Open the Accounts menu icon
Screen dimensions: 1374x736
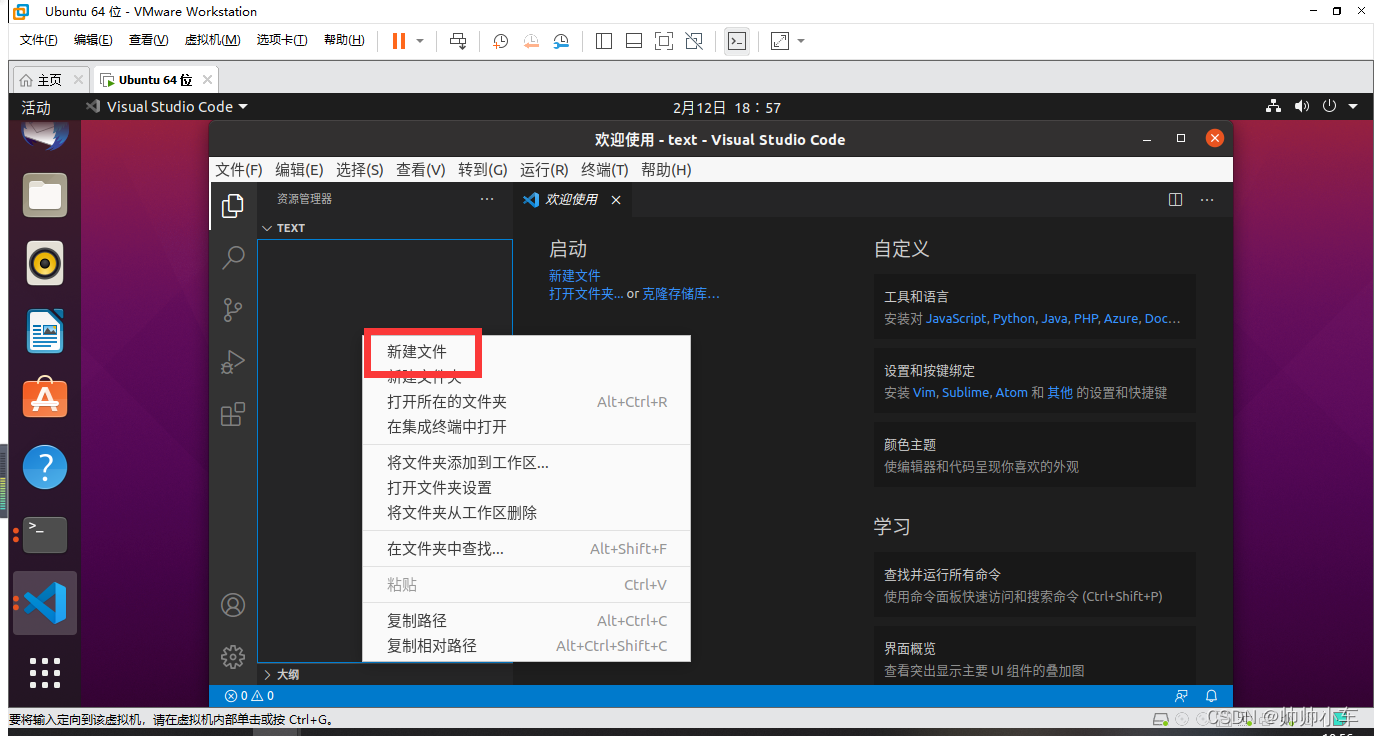tap(233, 605)
